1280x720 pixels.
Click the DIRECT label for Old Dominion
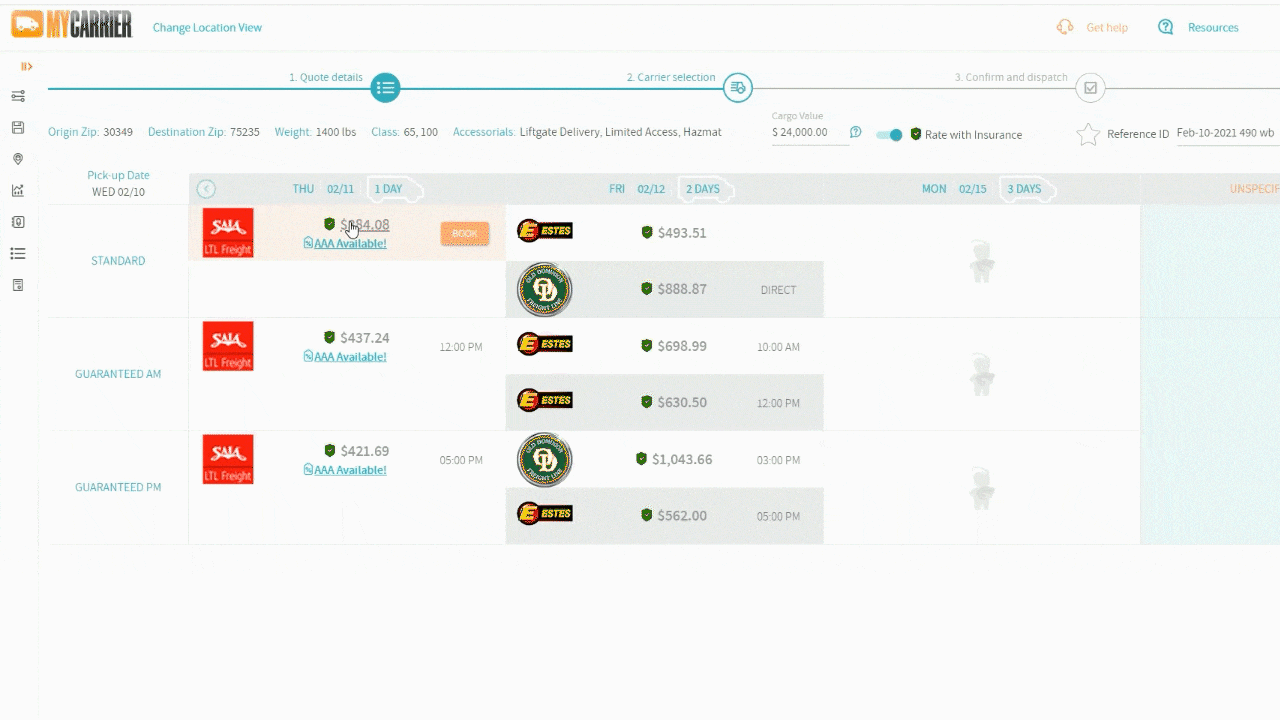pyautogui.click(x=778, y=290)
